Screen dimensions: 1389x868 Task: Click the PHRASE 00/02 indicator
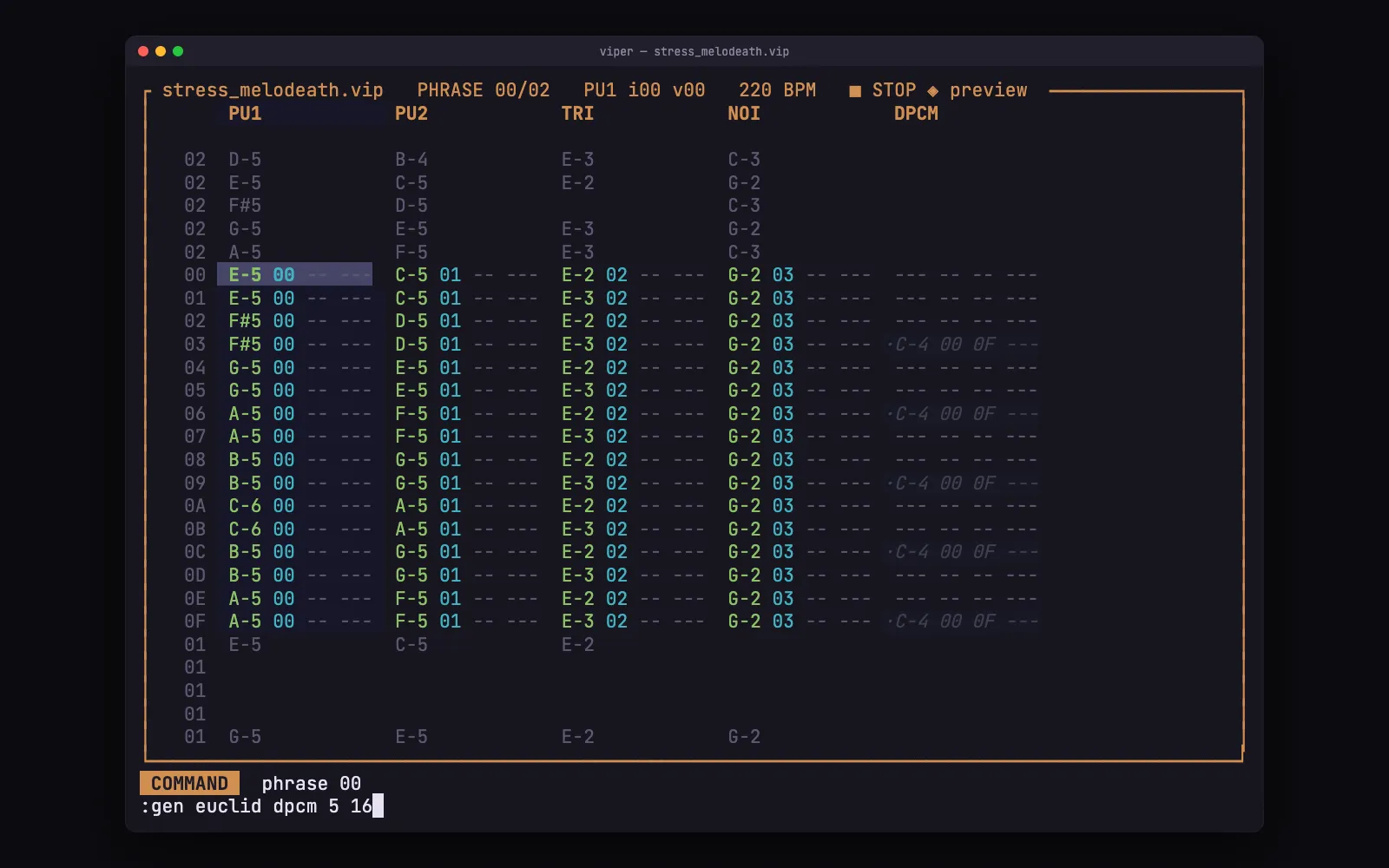(x=484, y=90)
